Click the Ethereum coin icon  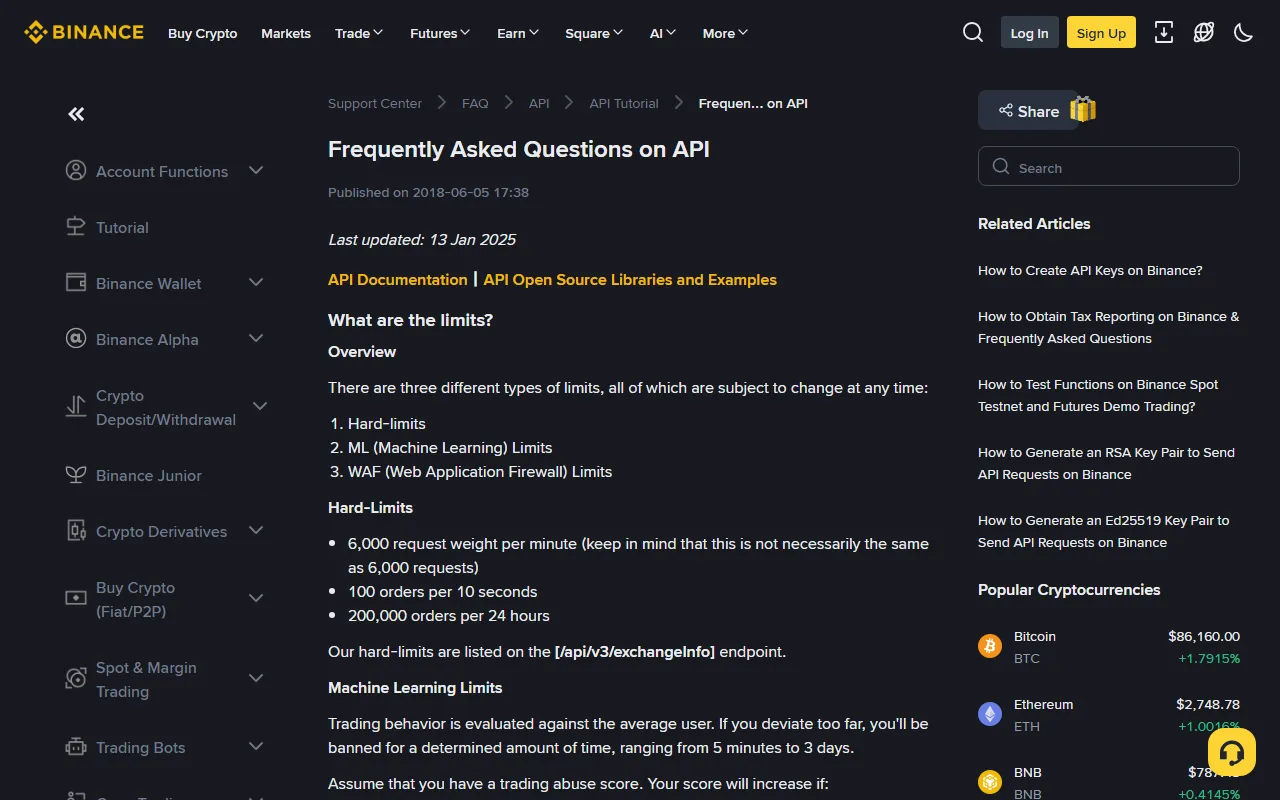(x=990, y=714)
